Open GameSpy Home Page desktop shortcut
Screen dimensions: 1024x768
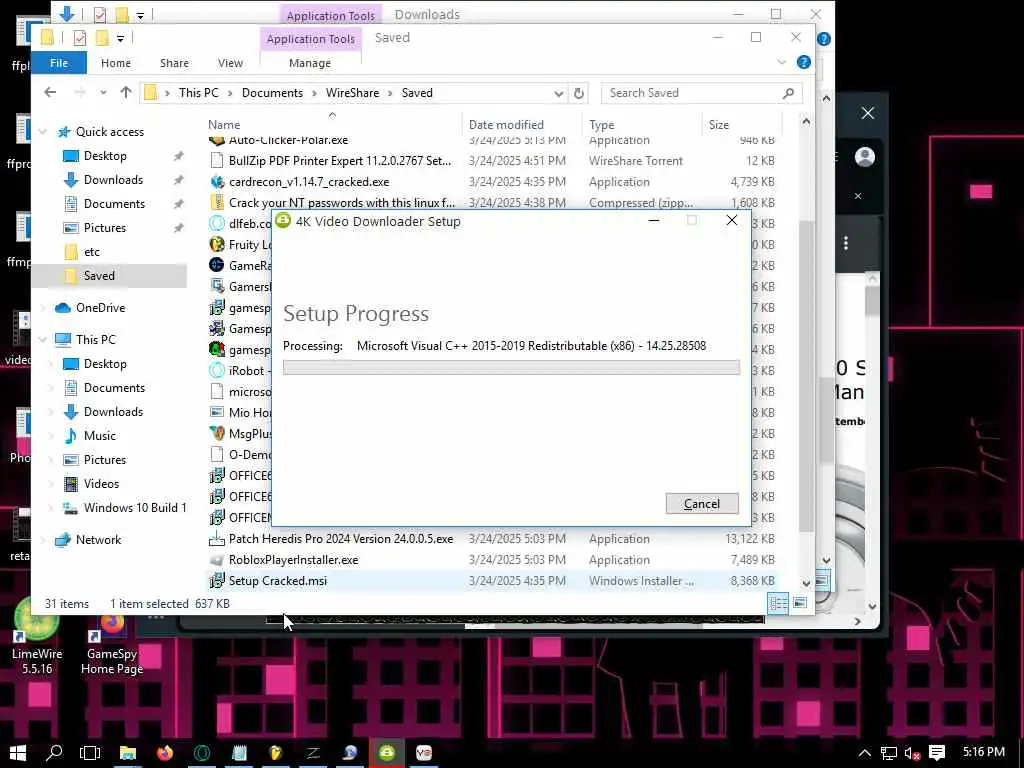[112, 643]
